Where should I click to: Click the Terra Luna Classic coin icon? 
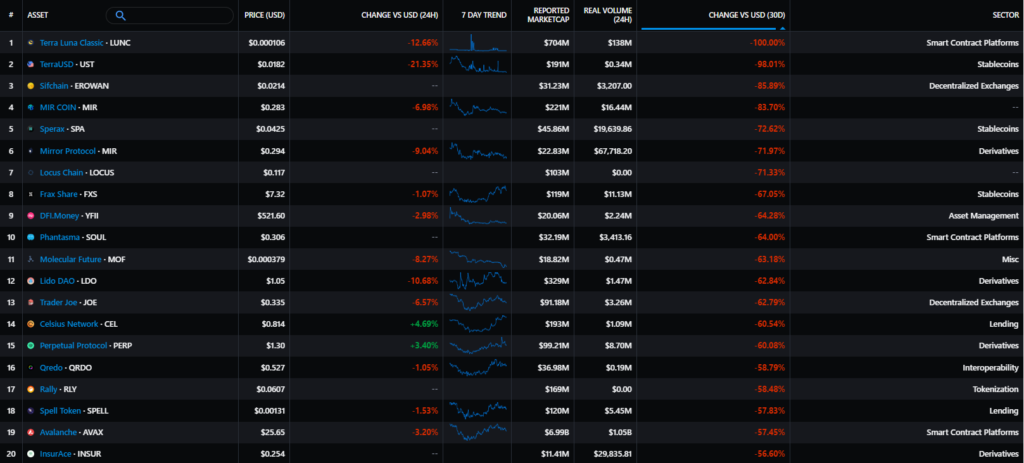point(31,42)
